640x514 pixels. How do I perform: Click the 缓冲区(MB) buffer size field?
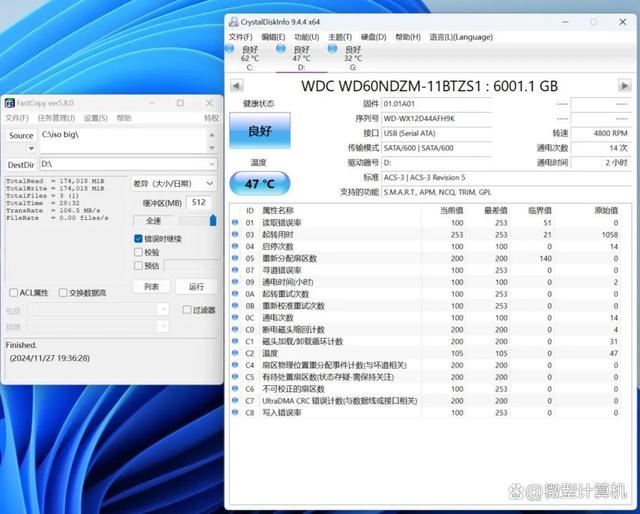click(200, 202)
